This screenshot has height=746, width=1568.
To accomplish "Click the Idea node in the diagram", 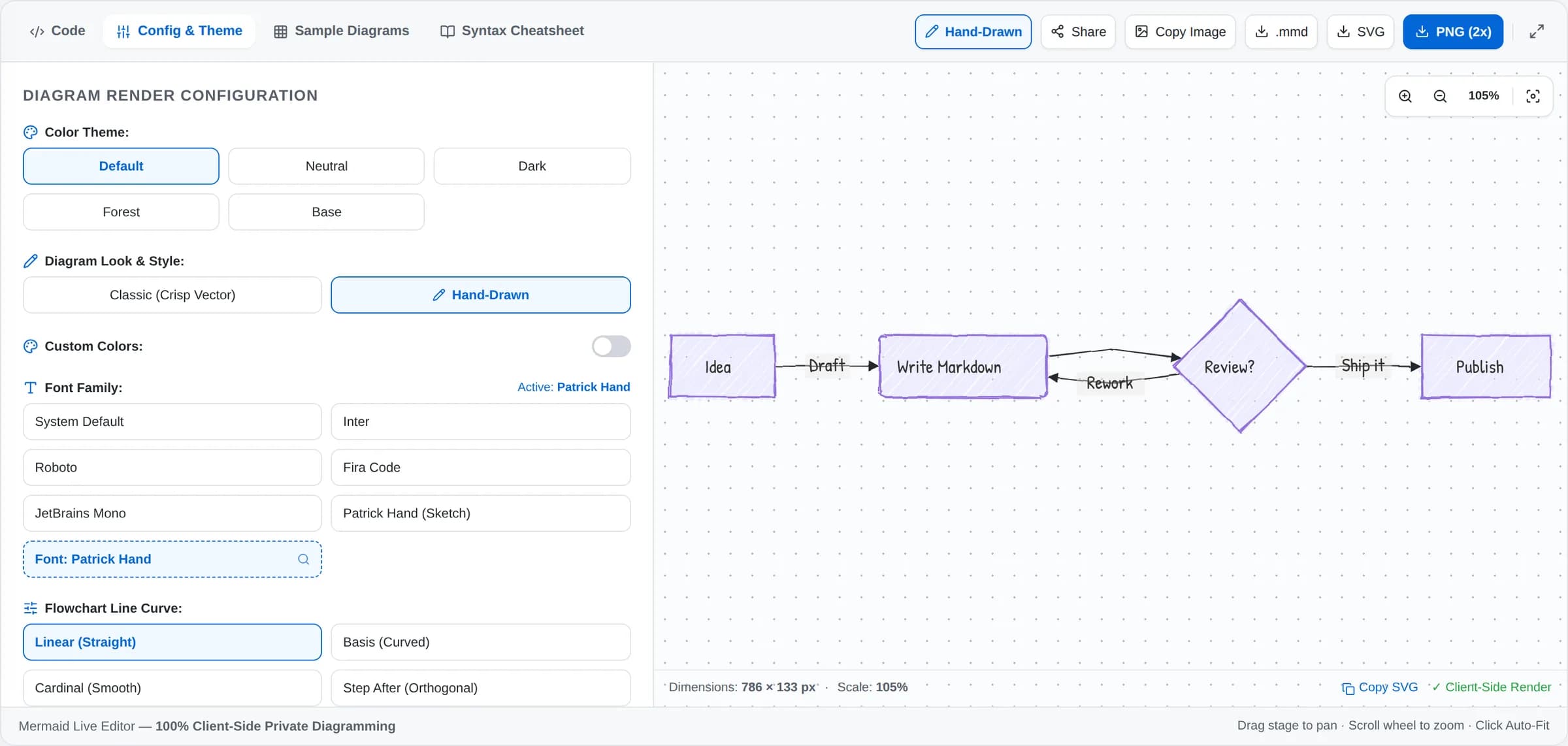I will [722, 366].
